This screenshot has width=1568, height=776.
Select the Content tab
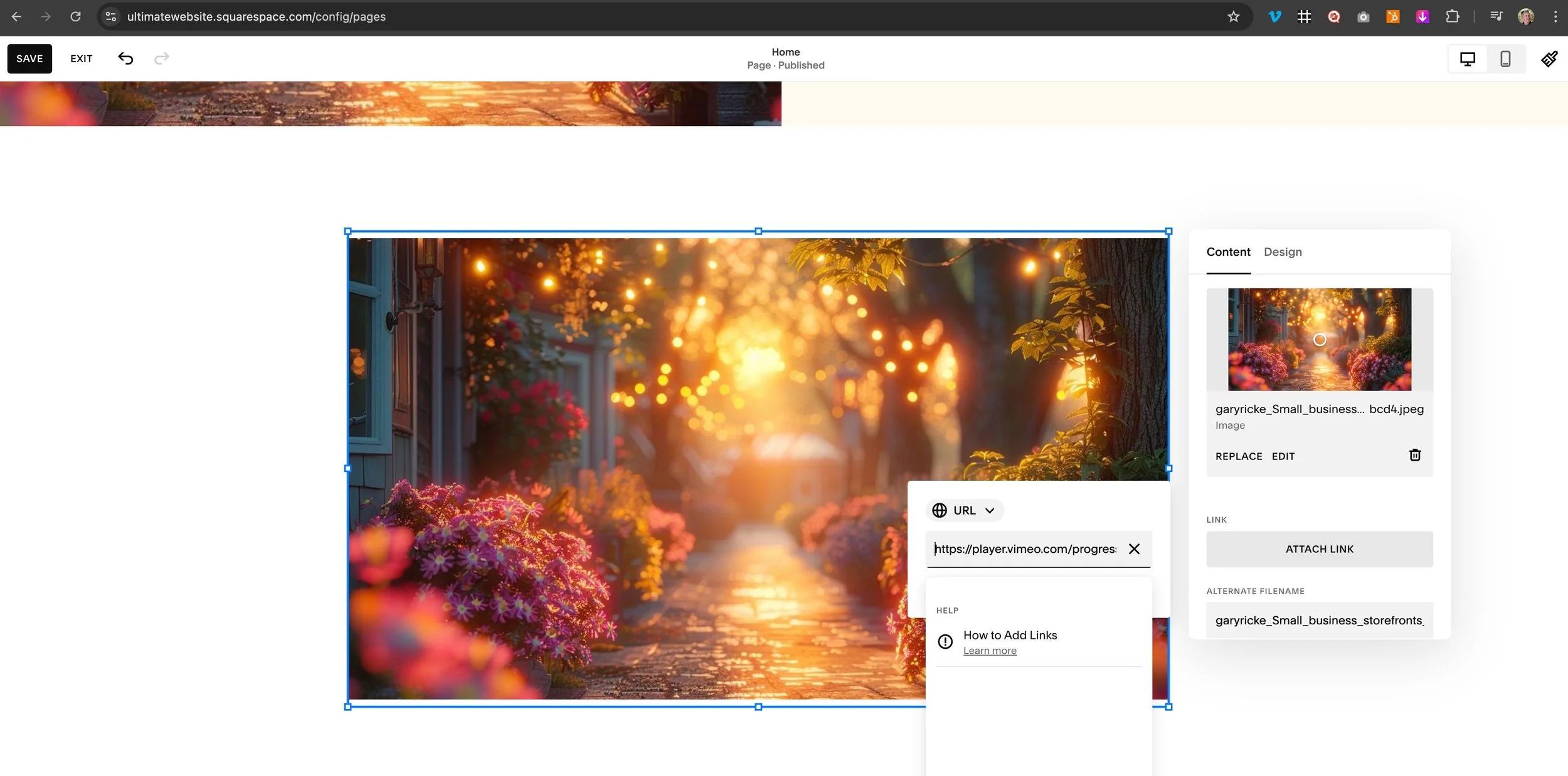(1228, 252)
